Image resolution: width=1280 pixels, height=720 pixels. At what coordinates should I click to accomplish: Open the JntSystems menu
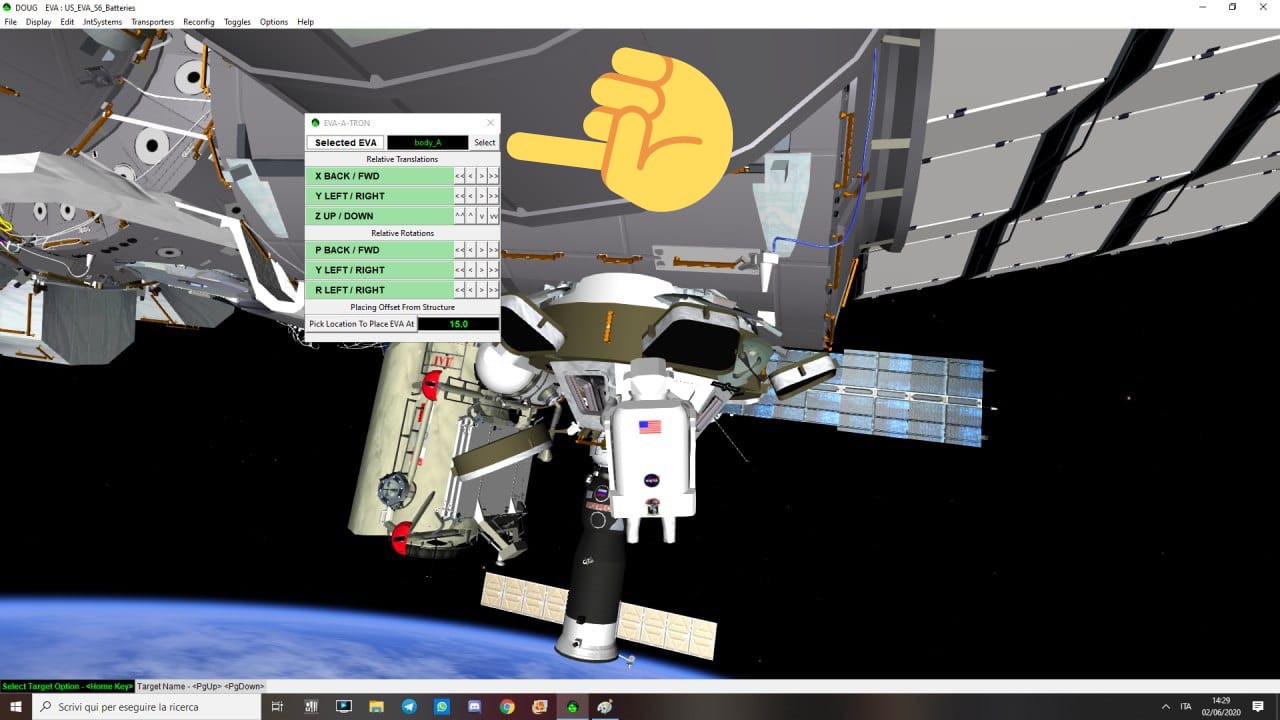click(102, 22)
